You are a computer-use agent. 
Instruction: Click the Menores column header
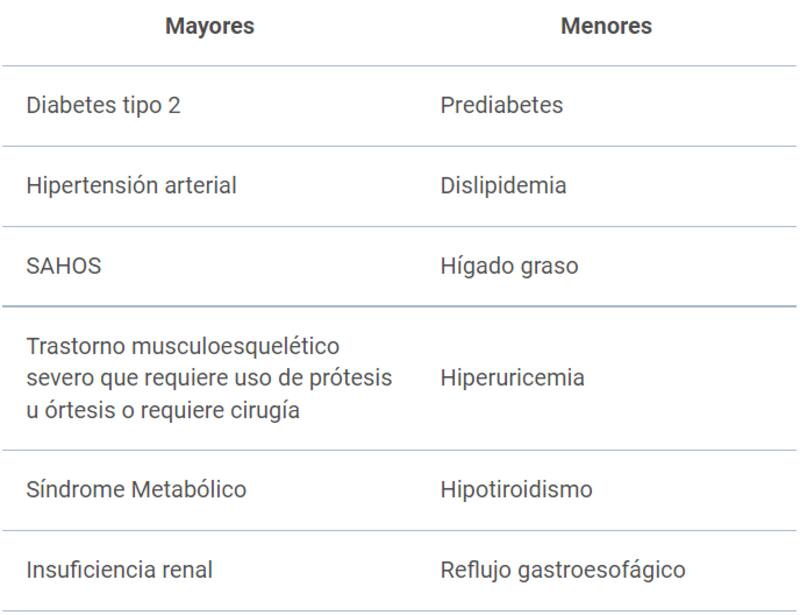click(x=606, y=27)
